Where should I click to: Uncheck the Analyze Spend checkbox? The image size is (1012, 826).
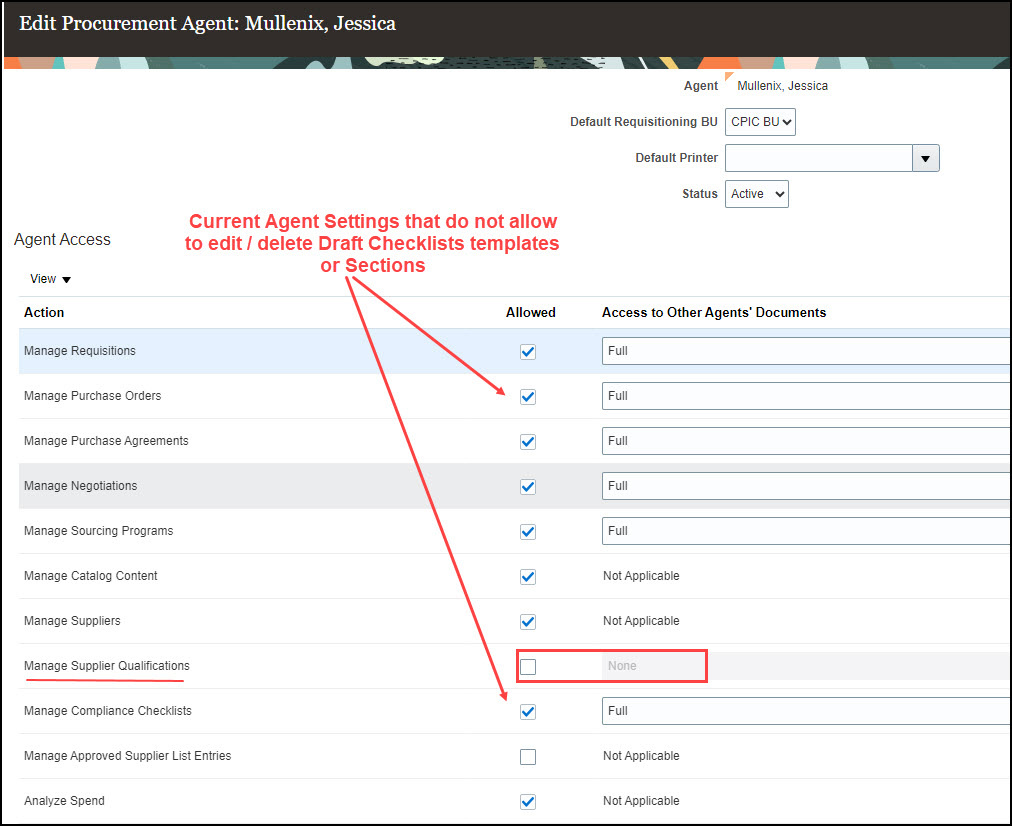point(527,801)
